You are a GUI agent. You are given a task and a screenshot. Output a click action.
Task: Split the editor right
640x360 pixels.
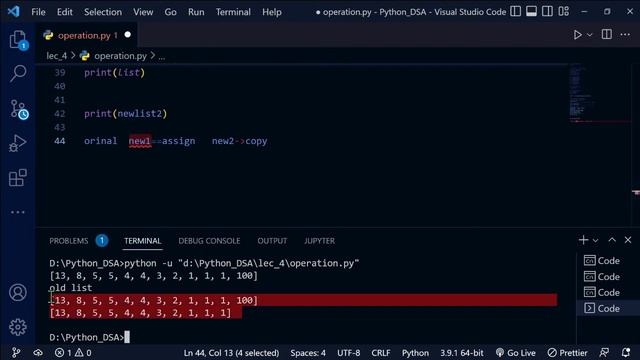pyautogui.click(x=607, y=34)
